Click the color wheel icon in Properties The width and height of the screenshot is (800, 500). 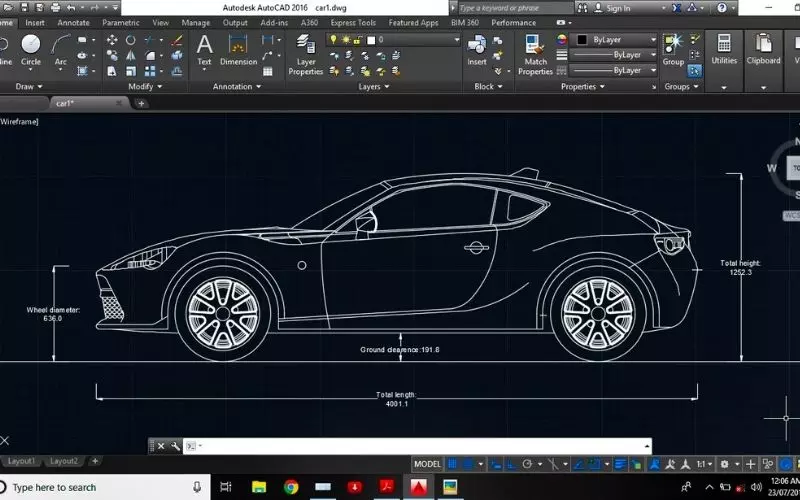[561, 39]
